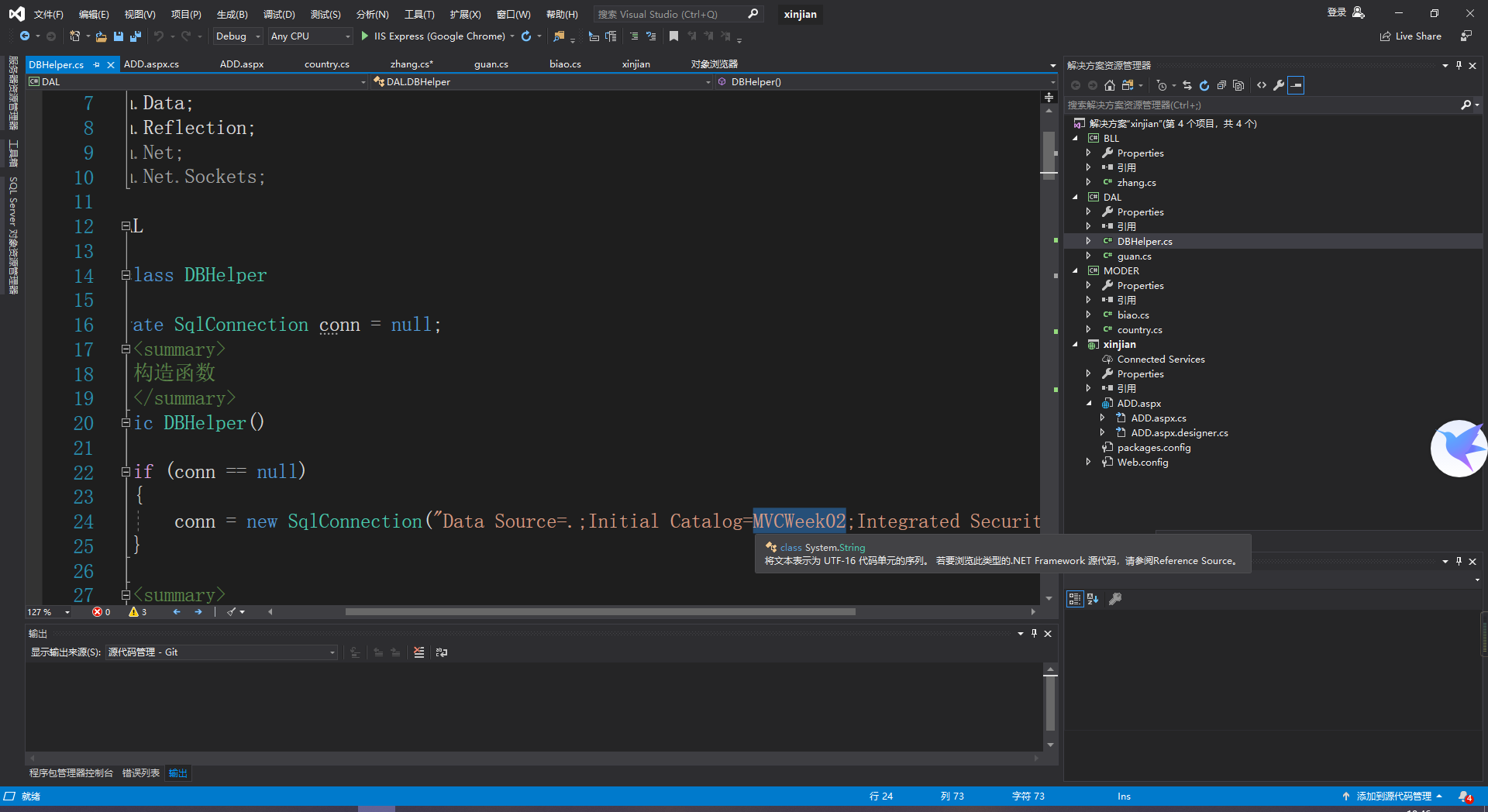View code using the angle-brackets icon
Viewport: 1488px width, 812px height.
(x=1262, y=85)
